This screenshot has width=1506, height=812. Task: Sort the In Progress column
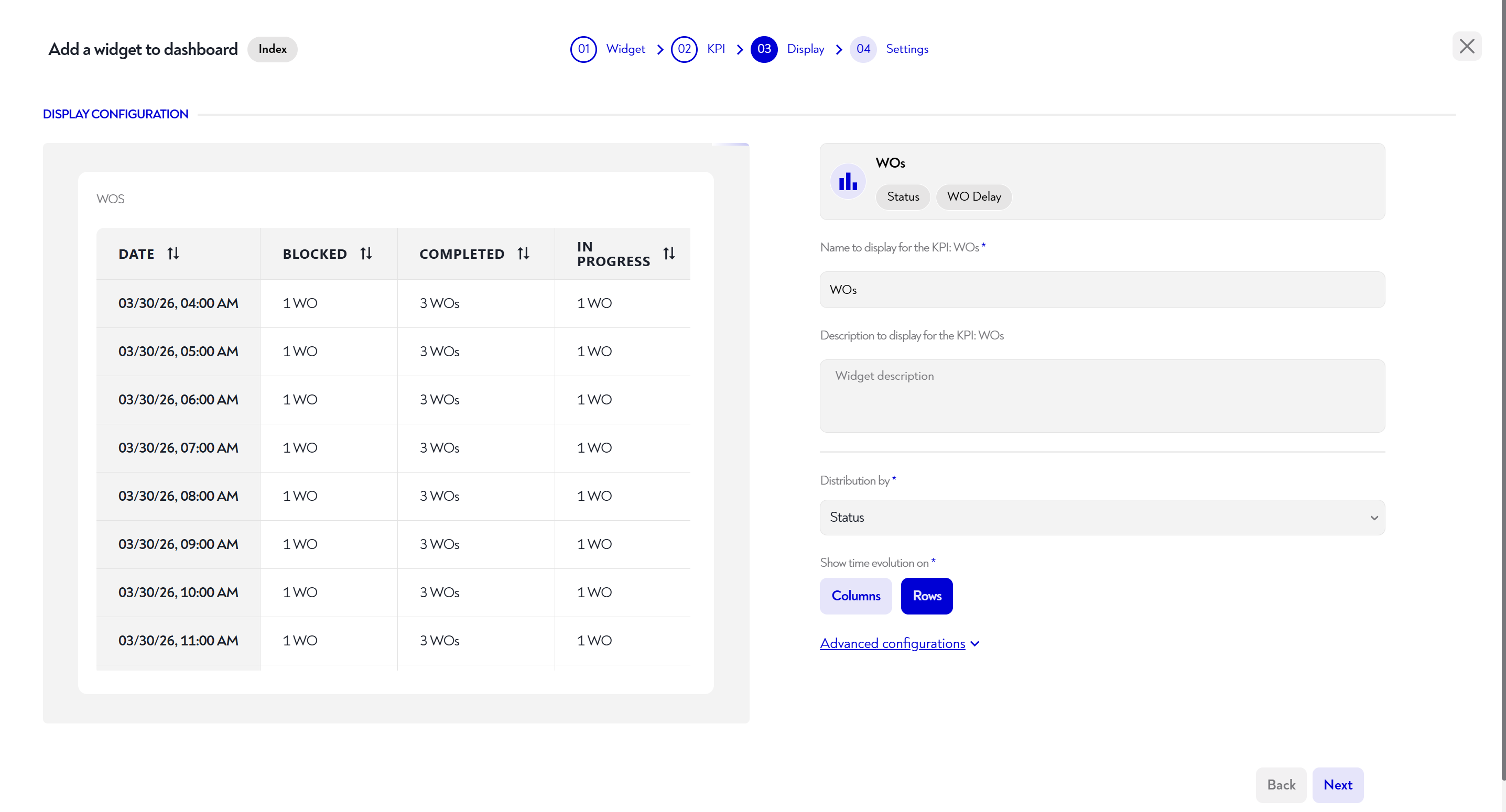coord(669,254)
